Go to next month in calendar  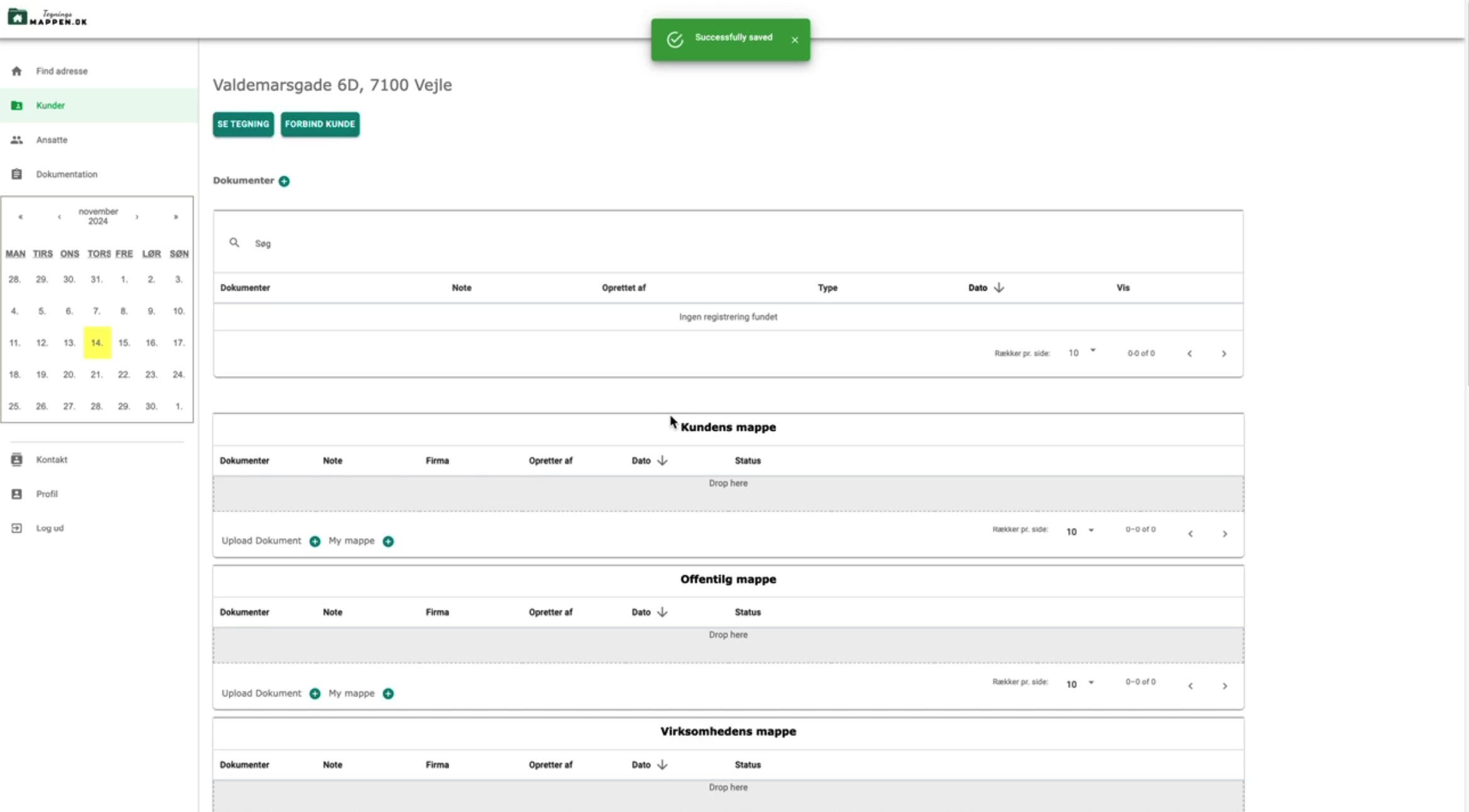tap(137, 217)
